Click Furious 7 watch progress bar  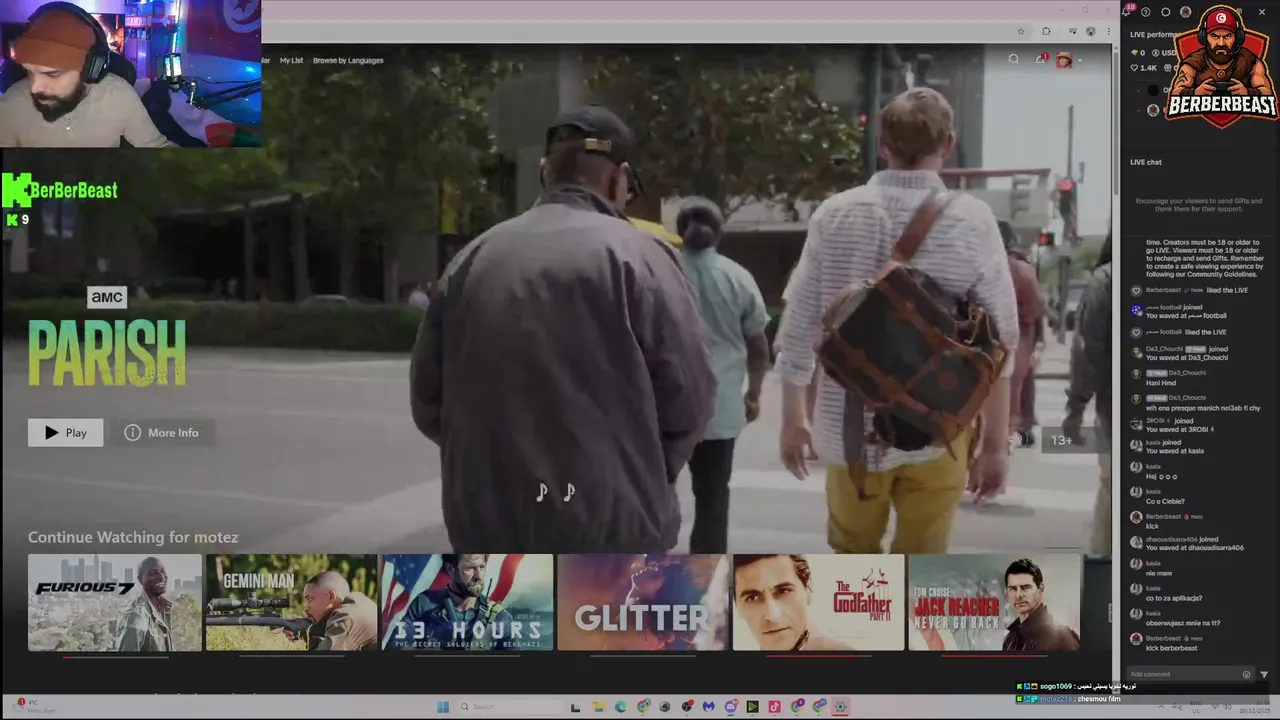pos(114,656)
